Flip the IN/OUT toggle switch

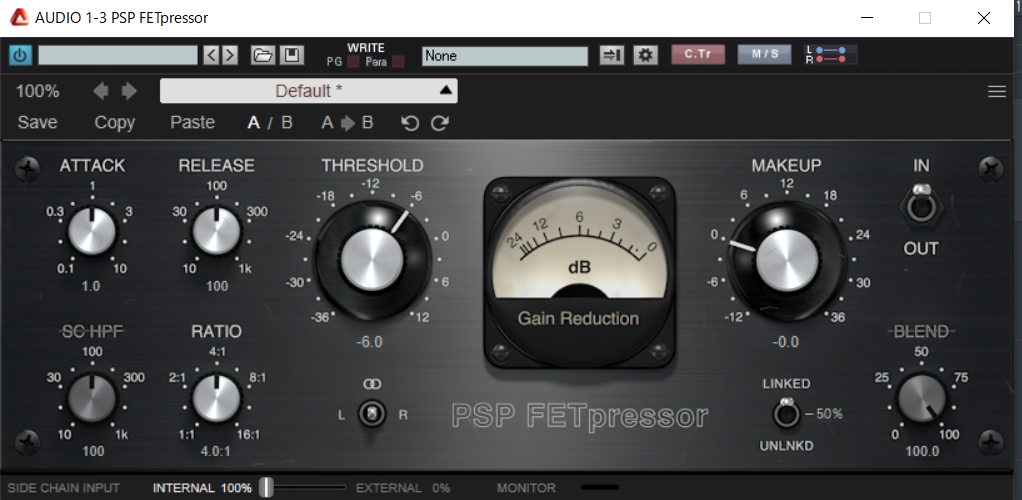920,206
